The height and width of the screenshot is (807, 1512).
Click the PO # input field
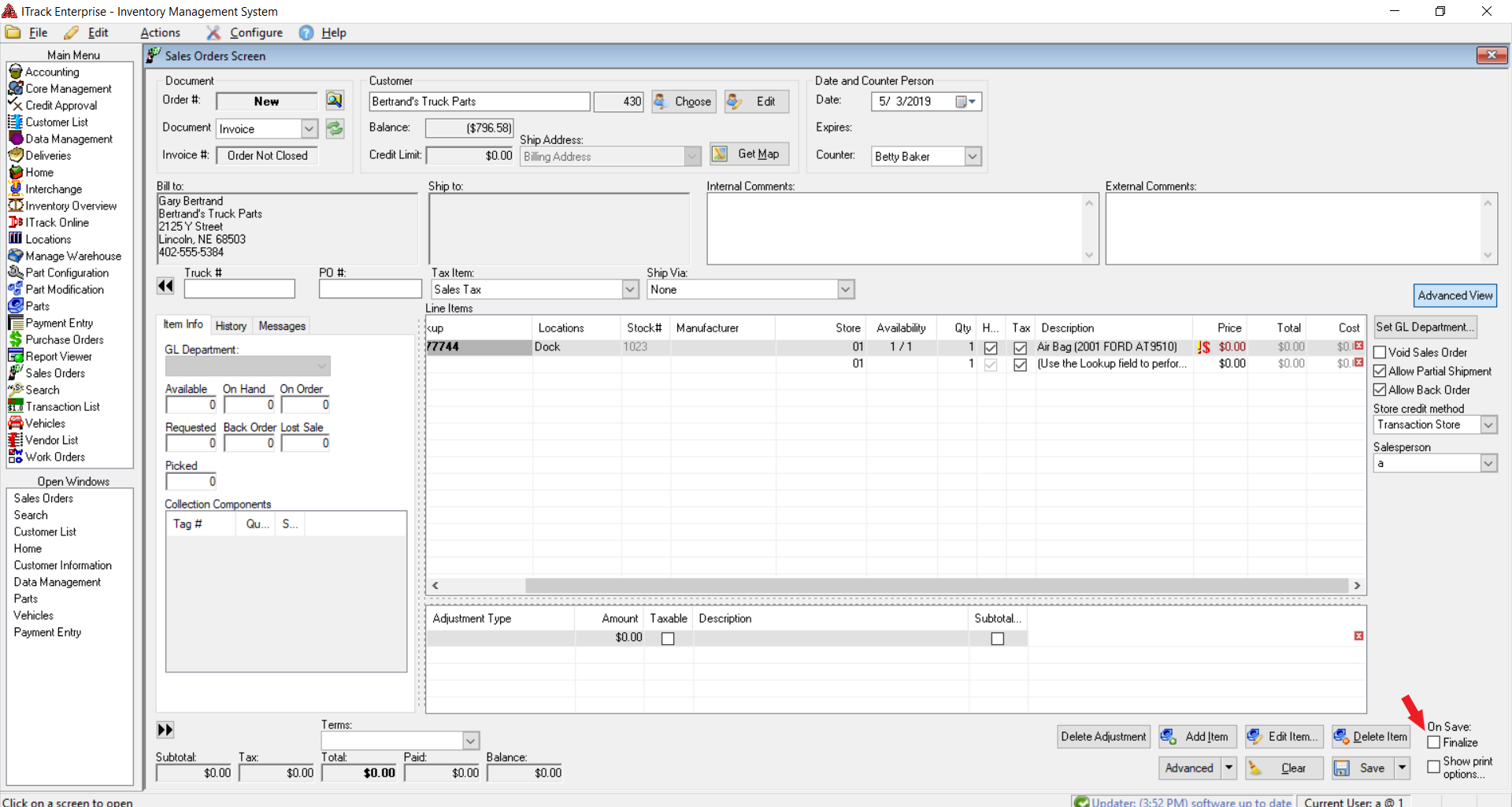[370, 290]
